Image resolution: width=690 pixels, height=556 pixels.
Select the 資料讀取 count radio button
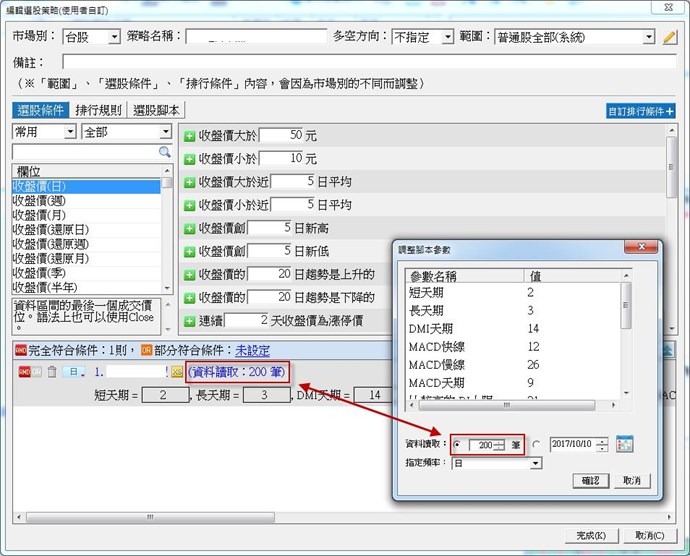[x=458, y=445]
